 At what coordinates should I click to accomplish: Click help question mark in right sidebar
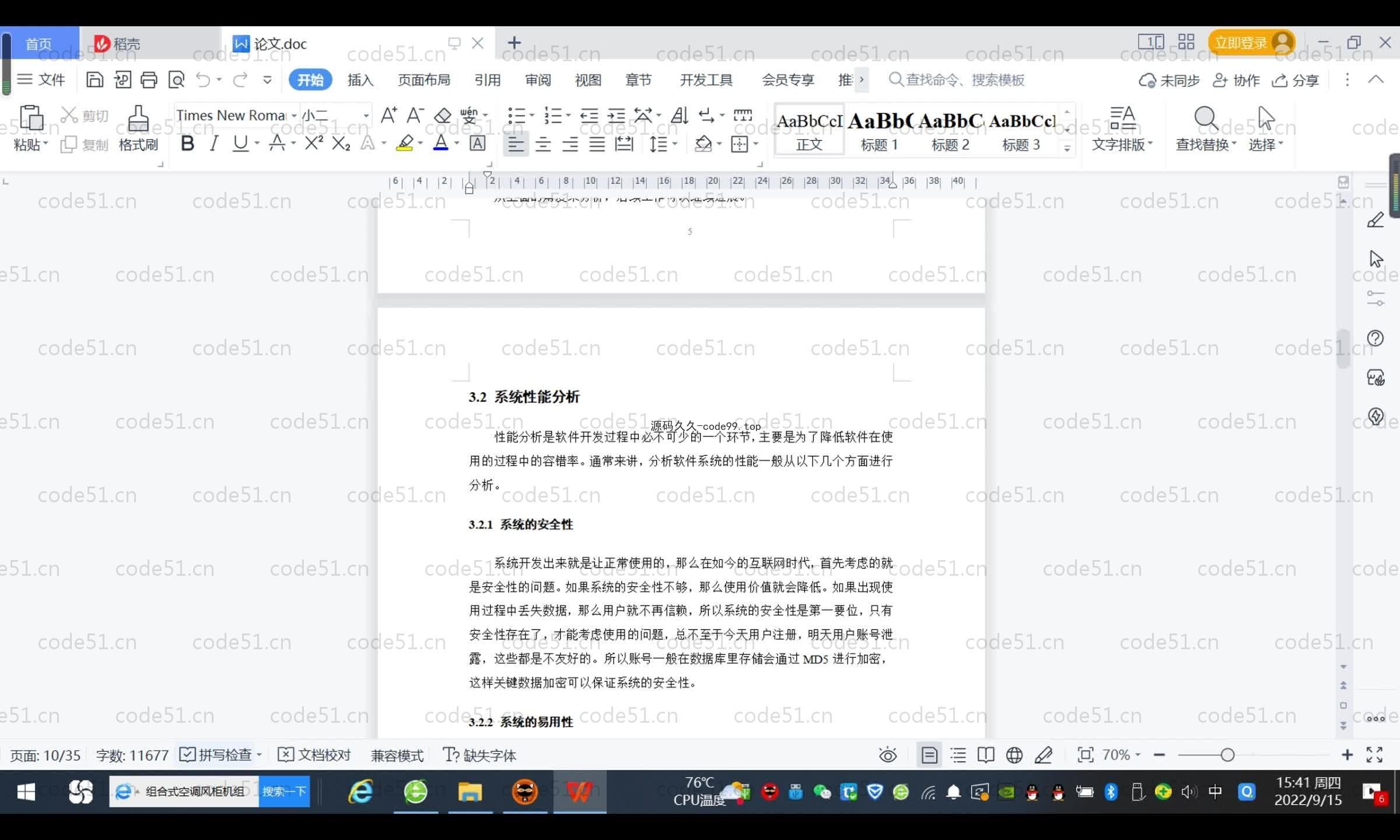click(x=1375, y=338)
